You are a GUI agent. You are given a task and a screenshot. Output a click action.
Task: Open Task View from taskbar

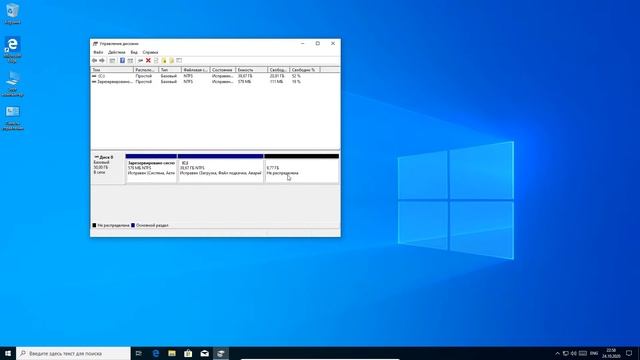point(139,353)
